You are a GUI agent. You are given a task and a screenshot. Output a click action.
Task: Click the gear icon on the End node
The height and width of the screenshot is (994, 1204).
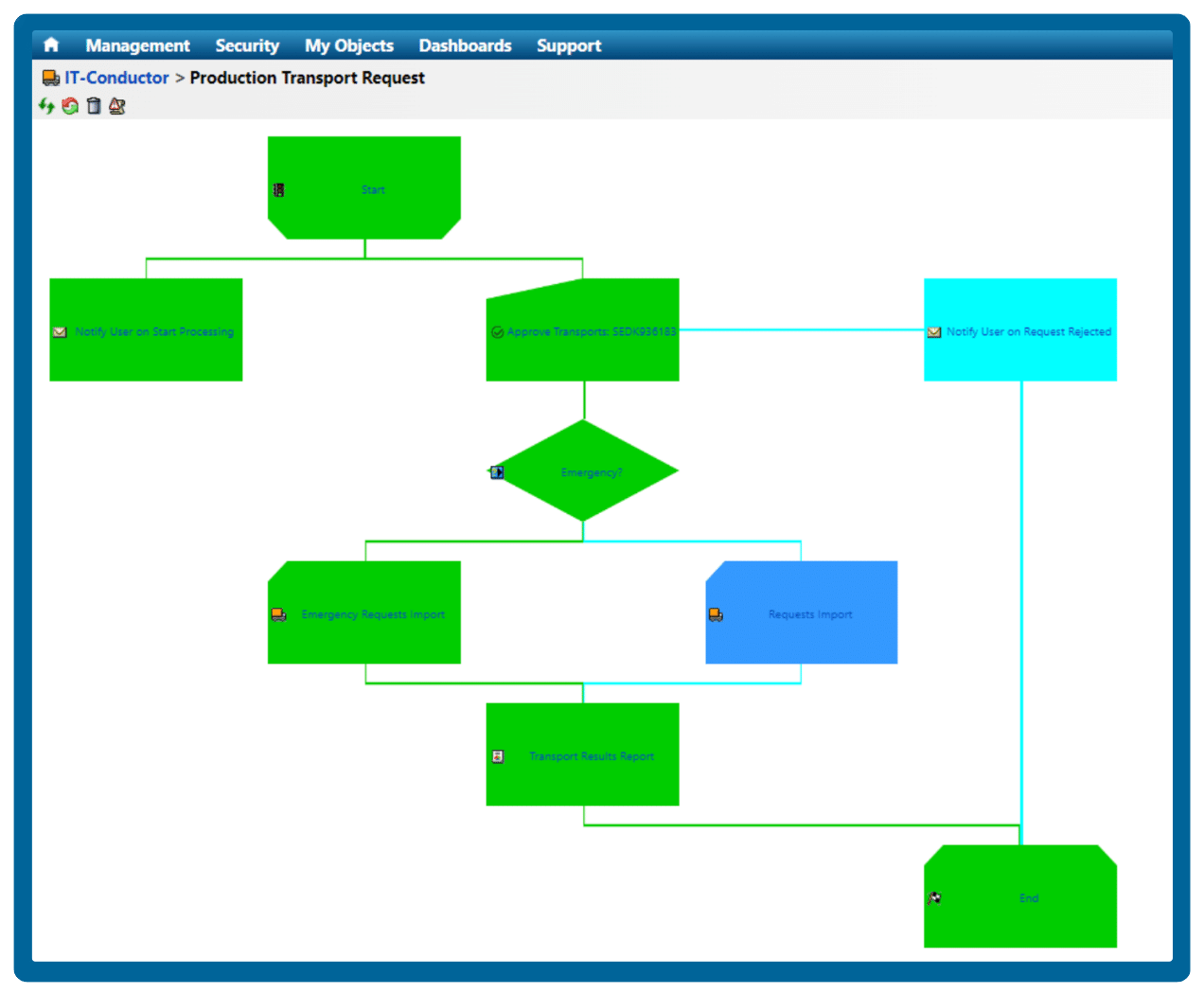pyautogui.click(x=934, y=896)
